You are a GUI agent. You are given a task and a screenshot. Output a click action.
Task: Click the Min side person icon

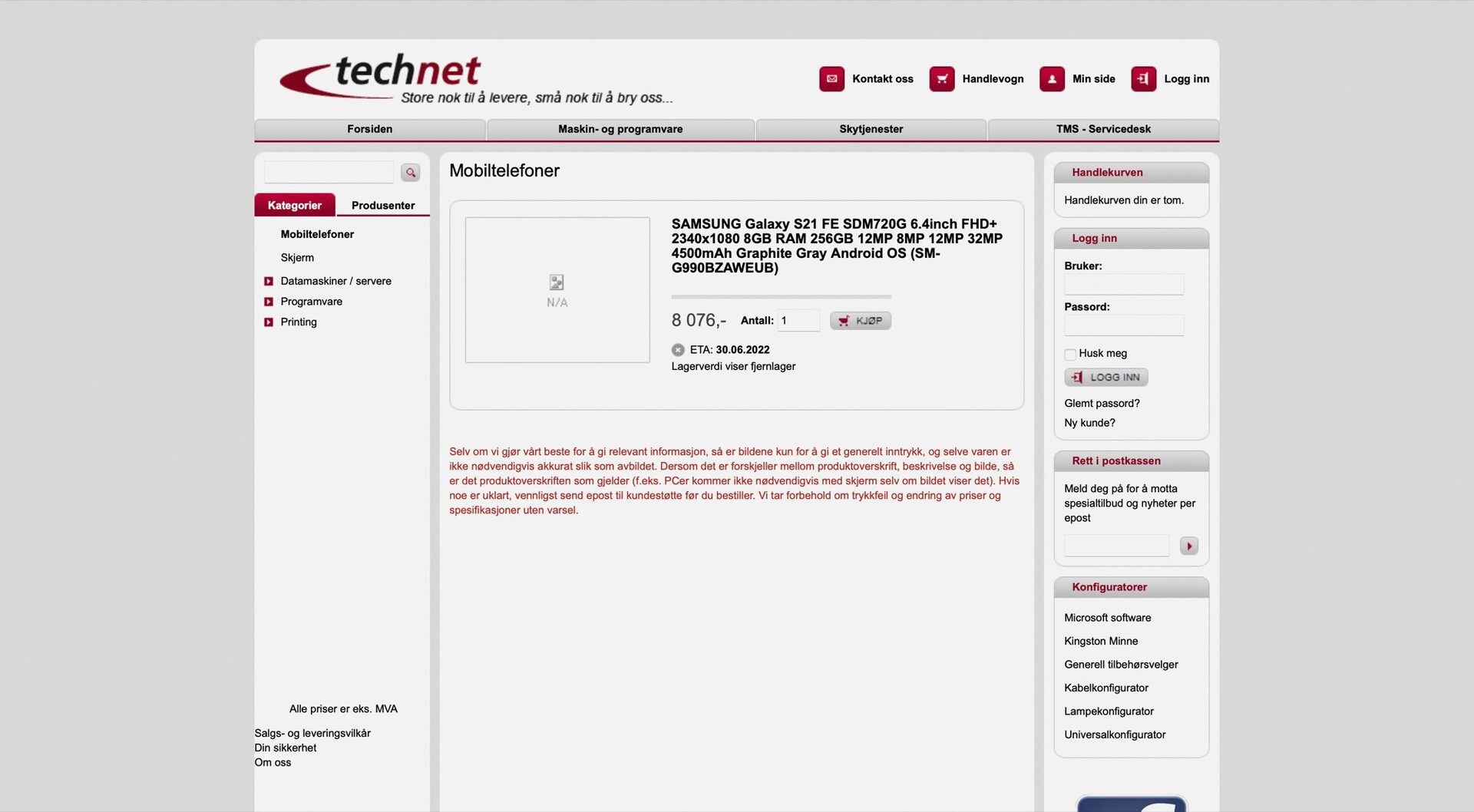pyautogui.click(x=1052, y=79)
